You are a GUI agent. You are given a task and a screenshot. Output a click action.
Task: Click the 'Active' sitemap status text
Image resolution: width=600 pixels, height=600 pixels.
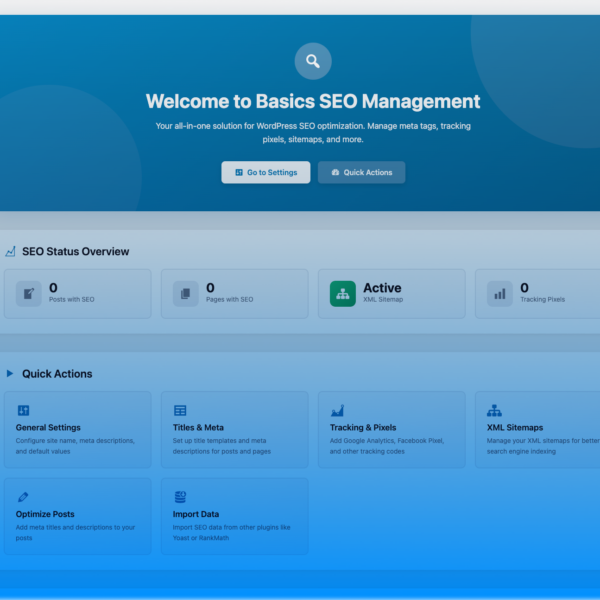pos(382,288)
